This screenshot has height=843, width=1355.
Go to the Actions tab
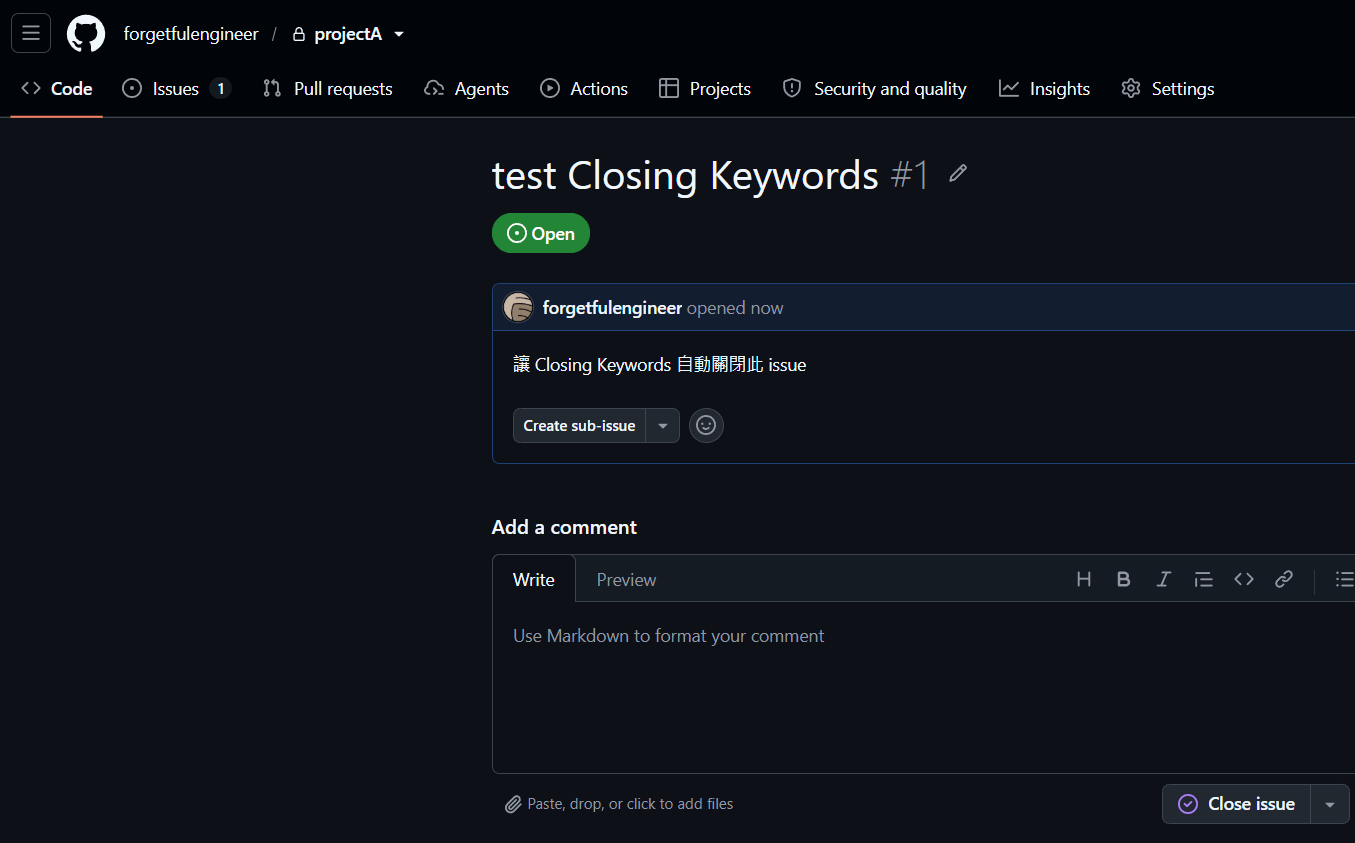(x=584, y=89)
